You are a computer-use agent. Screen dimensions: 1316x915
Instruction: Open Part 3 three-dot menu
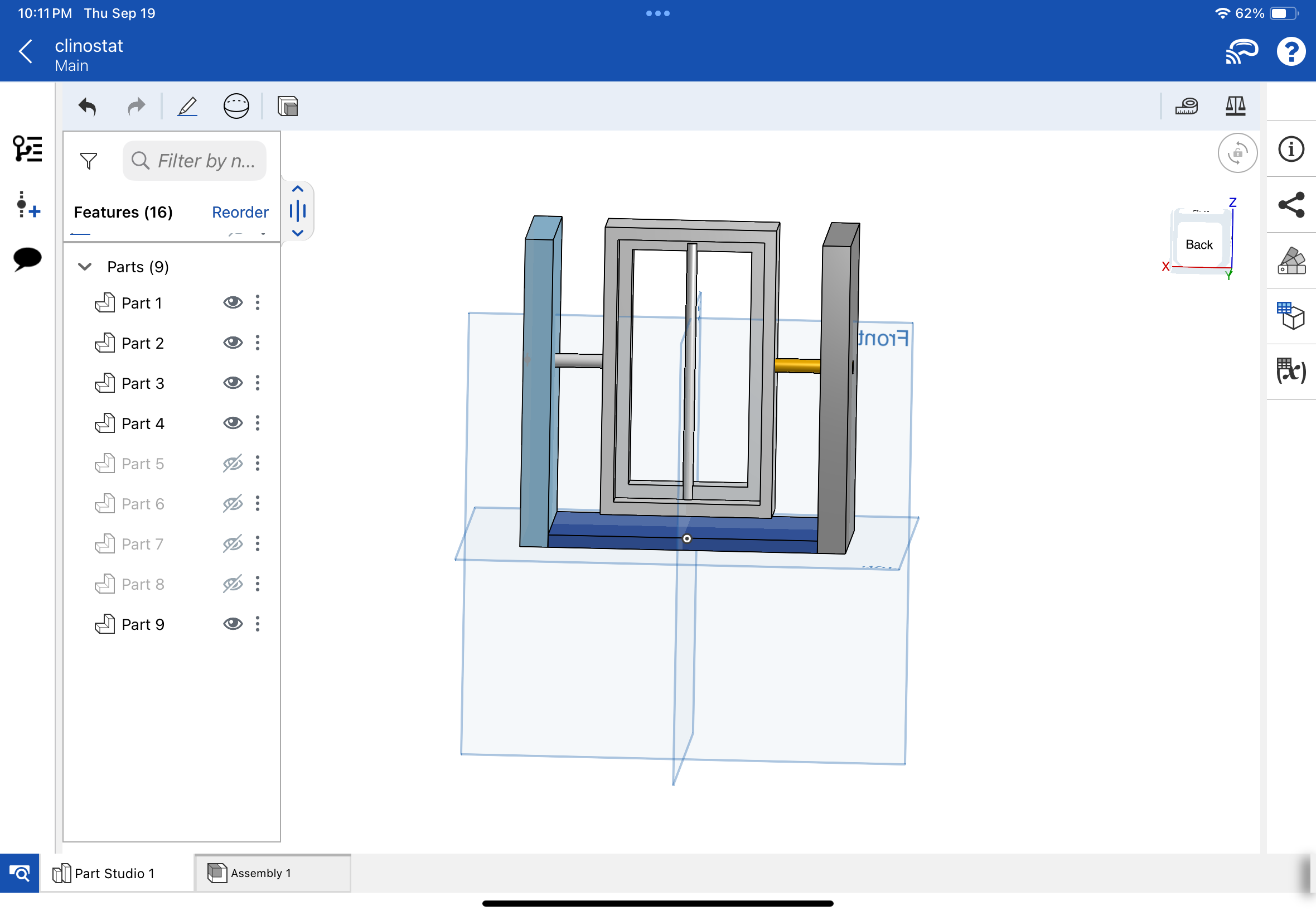pyautogui.click(x=258, y=383)
